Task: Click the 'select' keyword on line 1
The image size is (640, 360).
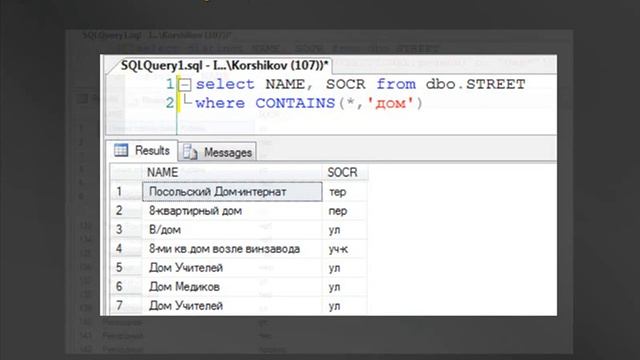Action: click(x=225, y=84)
